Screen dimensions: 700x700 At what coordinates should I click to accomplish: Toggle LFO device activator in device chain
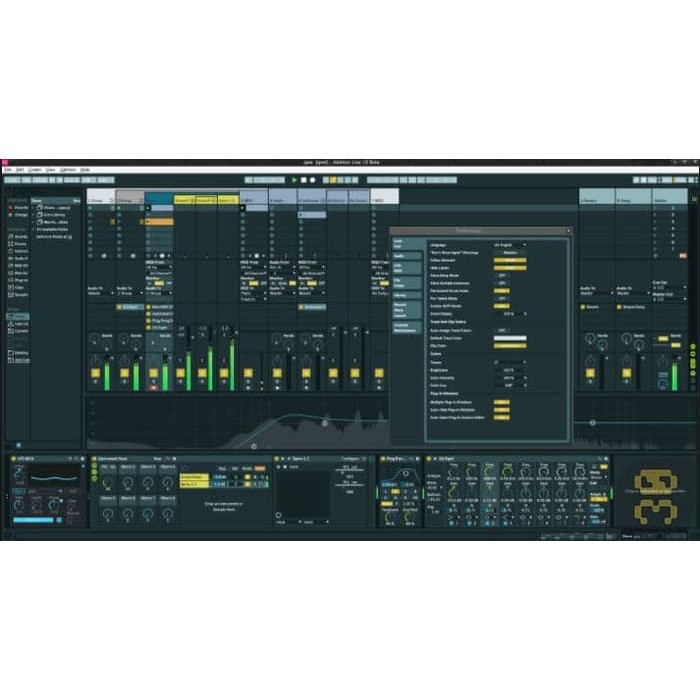(13, 458)
